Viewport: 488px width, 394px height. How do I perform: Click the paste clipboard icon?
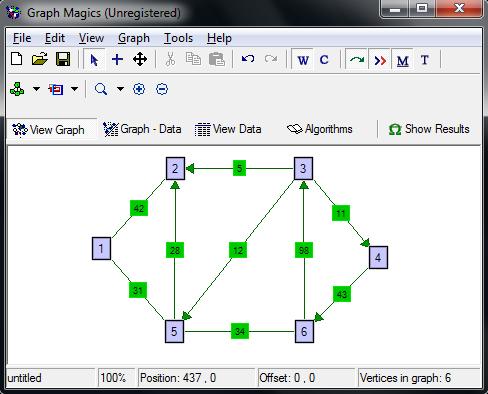[x=217, y=60]
